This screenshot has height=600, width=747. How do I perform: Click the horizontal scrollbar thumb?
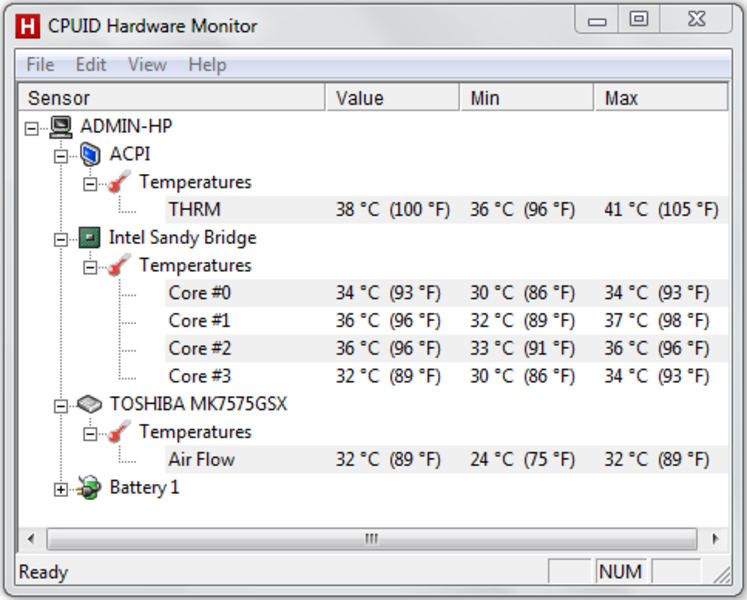click(x=372, y=539)
